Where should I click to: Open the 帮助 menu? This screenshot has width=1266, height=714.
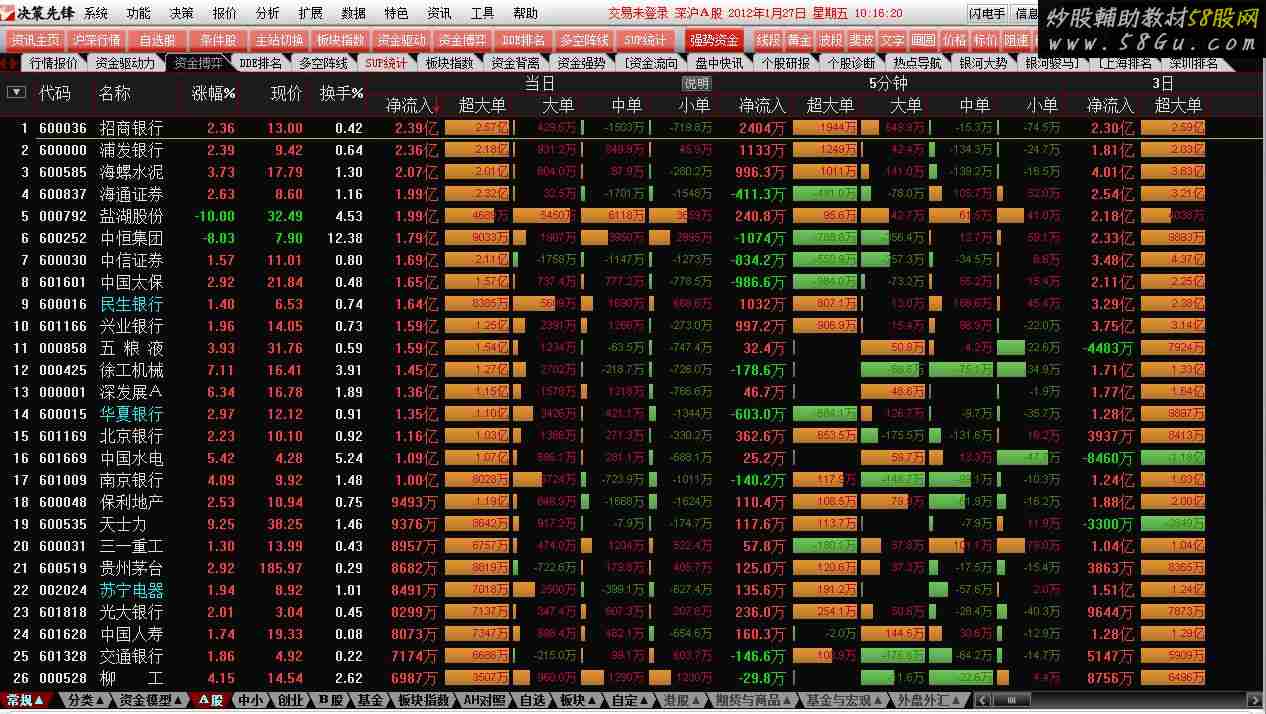[525, 13]
